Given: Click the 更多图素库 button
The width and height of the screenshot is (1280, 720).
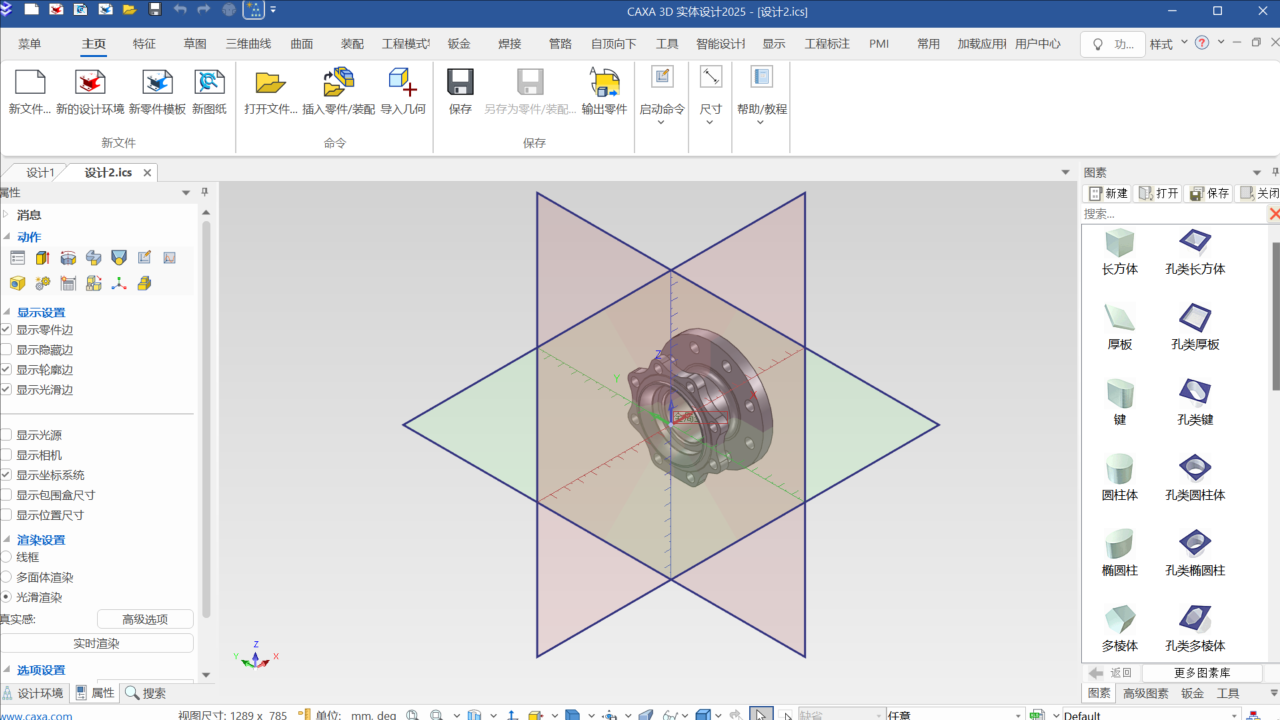Looking at the screenshot, I should (x=1201, y=673).
